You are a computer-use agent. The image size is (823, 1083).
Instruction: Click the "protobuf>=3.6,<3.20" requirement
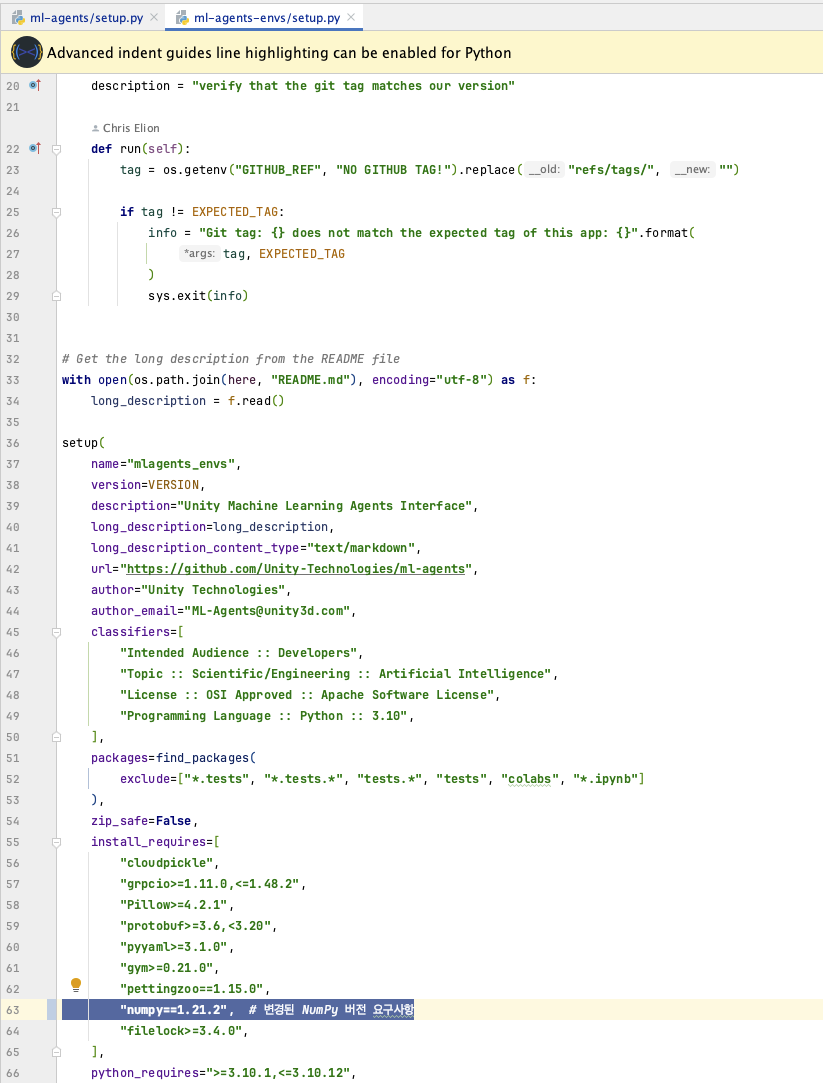pyautogui.click(x=195, y=926)
